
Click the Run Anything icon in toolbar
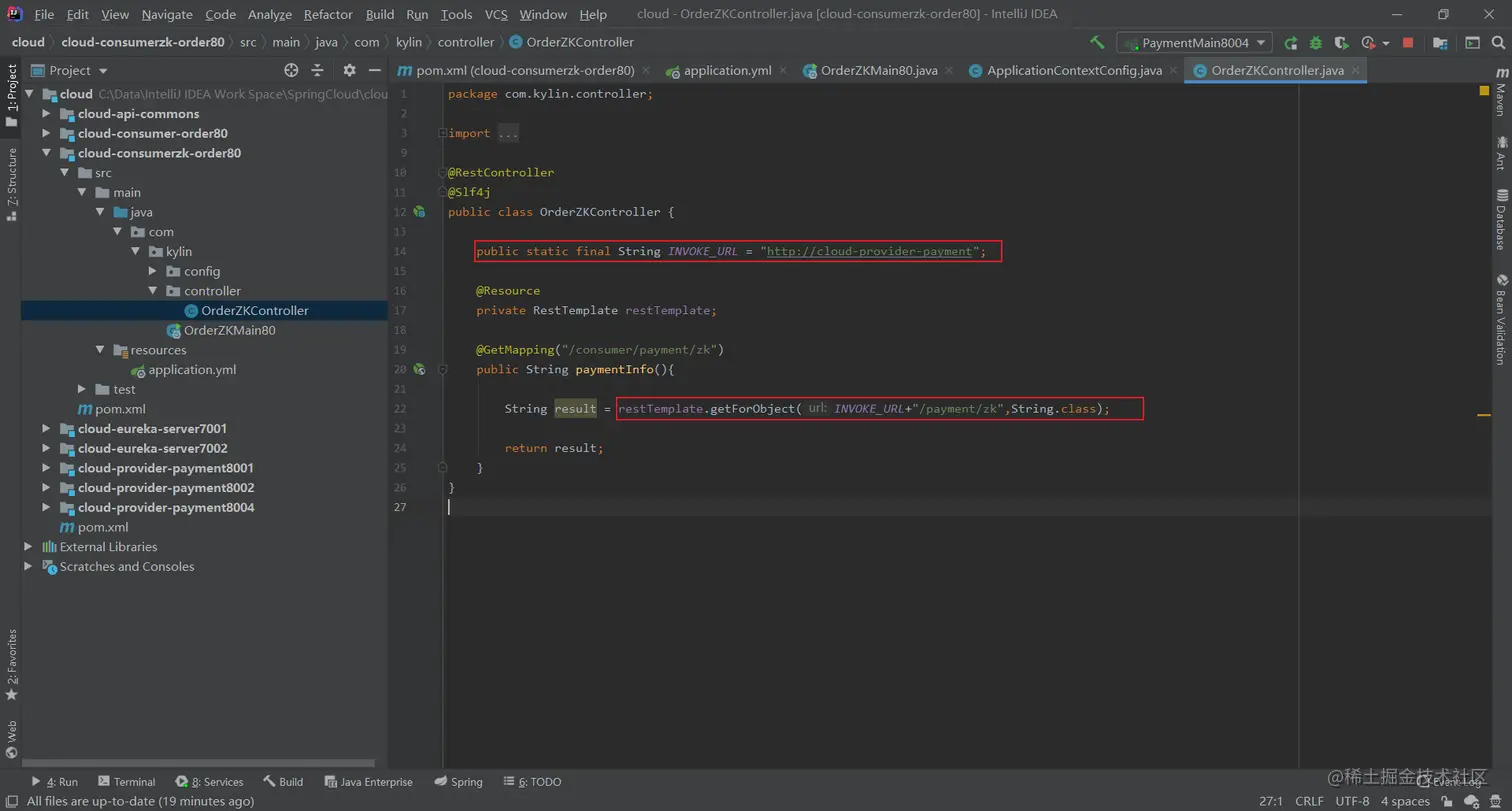pos(1473,43)
